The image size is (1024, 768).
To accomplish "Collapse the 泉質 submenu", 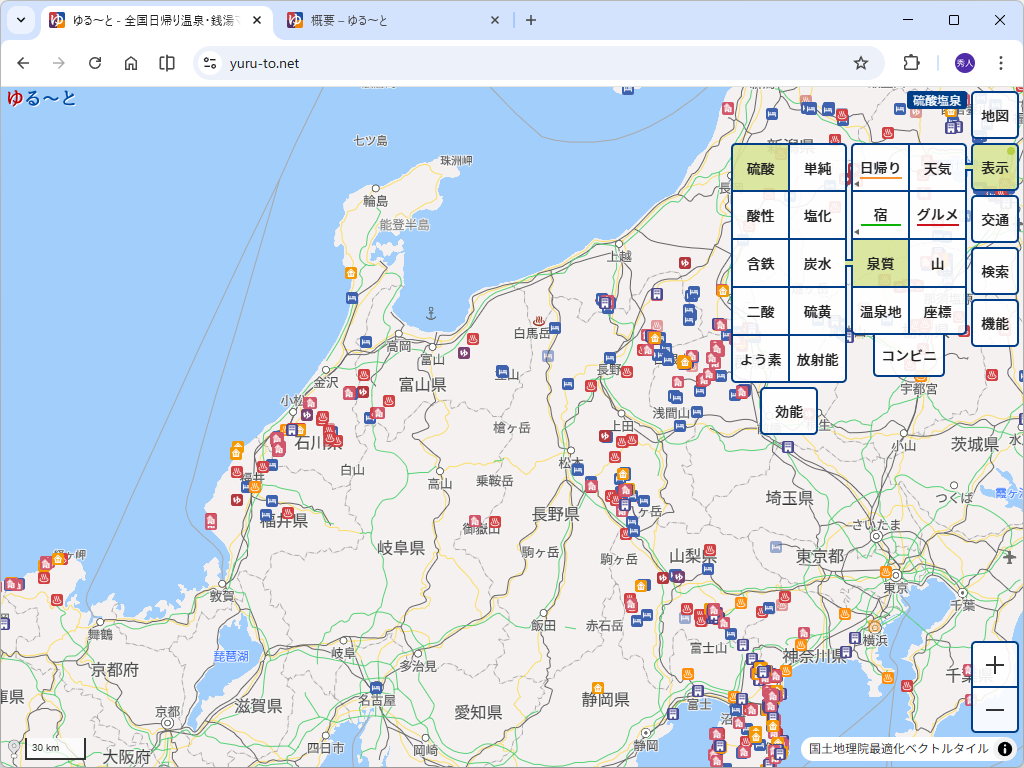I will pyautogui.click(x=880, y=264).
